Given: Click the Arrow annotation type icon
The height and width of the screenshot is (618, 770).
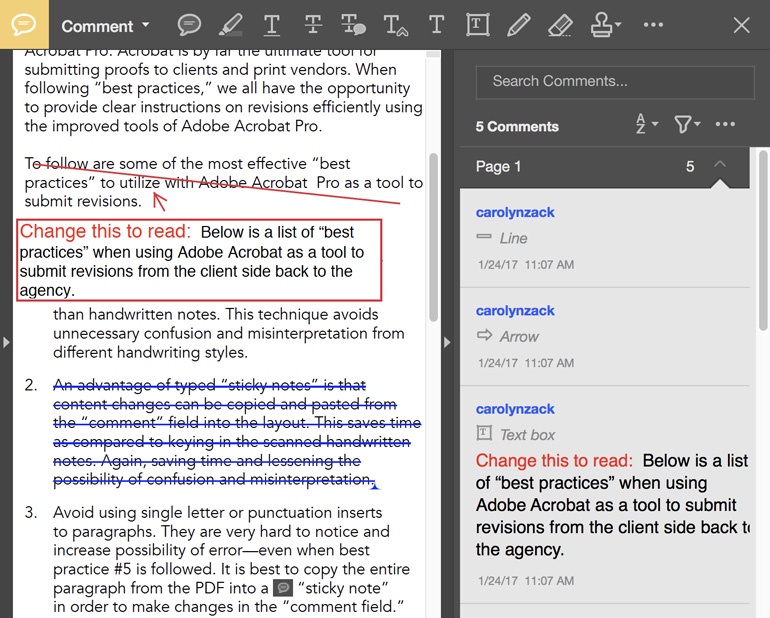Looking at the screenshot, I should click(484, 336).
